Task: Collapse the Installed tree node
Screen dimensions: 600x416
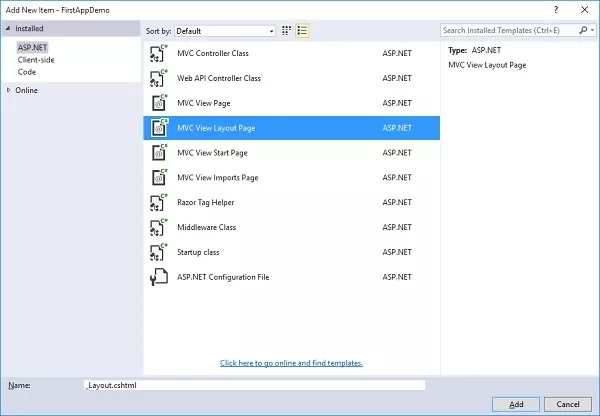Action: 8,28
